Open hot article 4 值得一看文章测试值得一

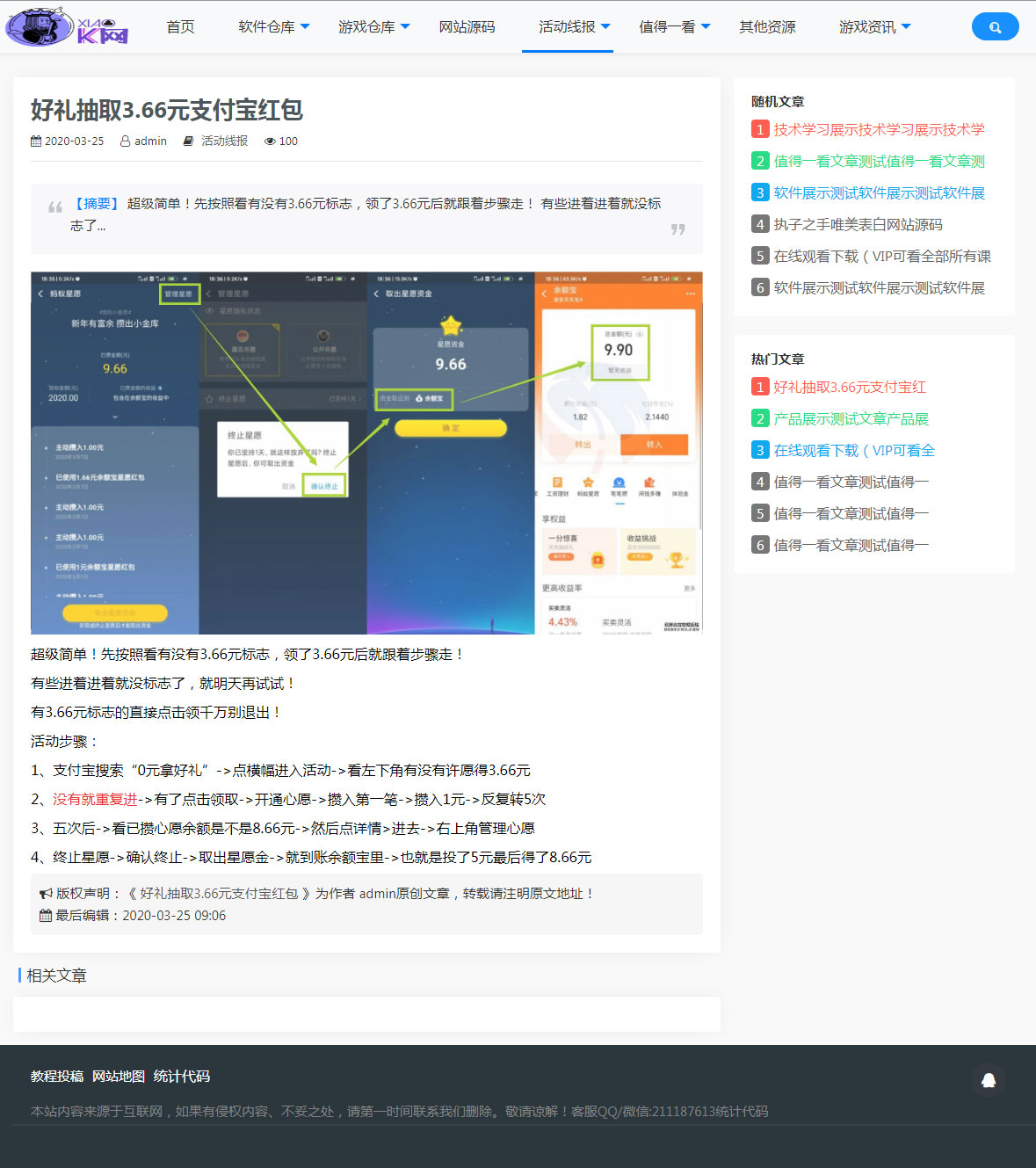(851, 482)
